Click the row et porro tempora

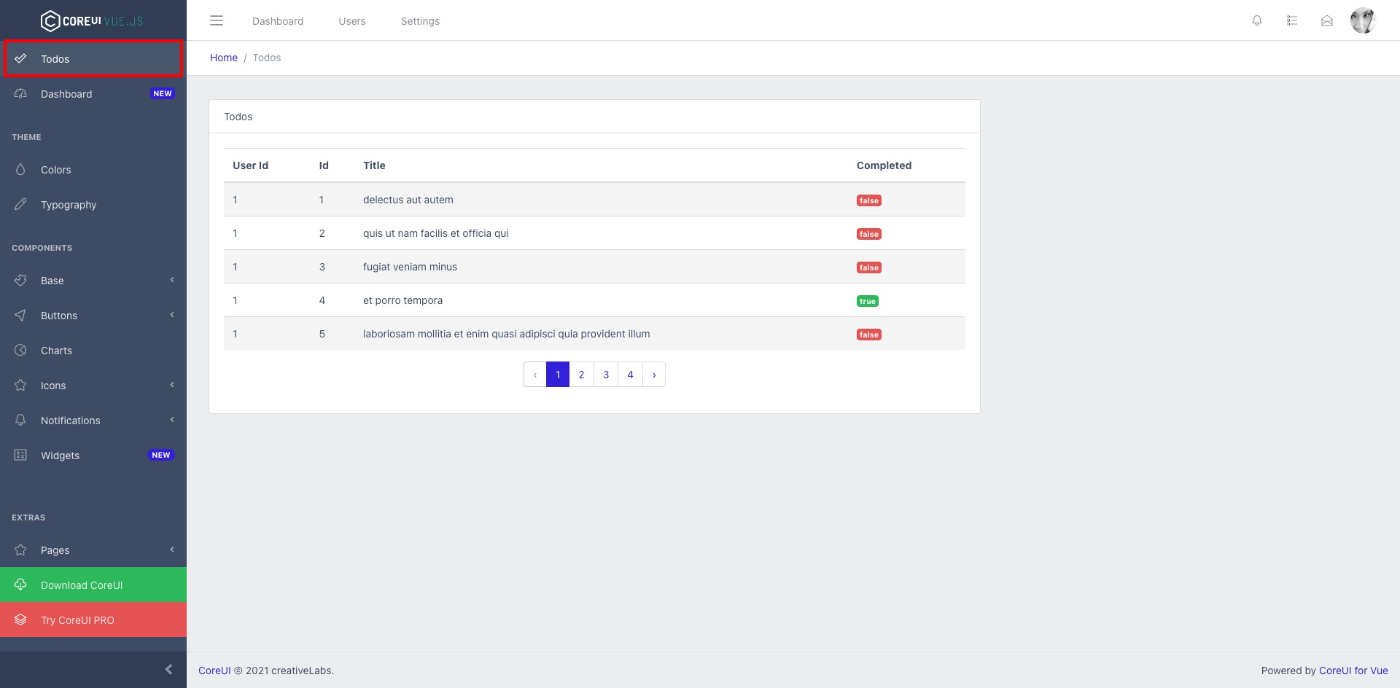click(594, 300)
